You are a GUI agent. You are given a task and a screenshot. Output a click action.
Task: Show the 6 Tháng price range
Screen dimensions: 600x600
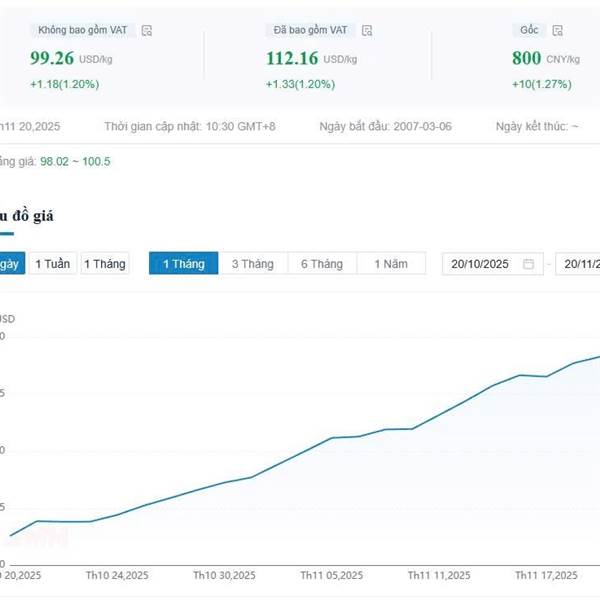pos(322,264)
